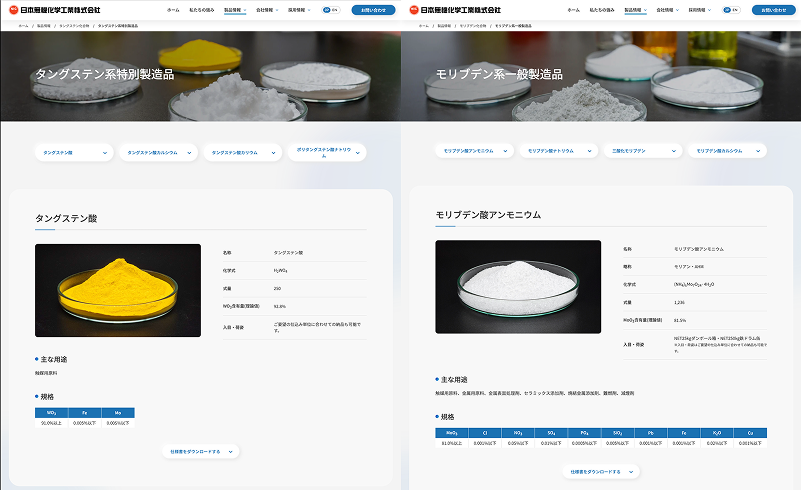Click タングステン化合物 breadcrumb link

[72, 25]
